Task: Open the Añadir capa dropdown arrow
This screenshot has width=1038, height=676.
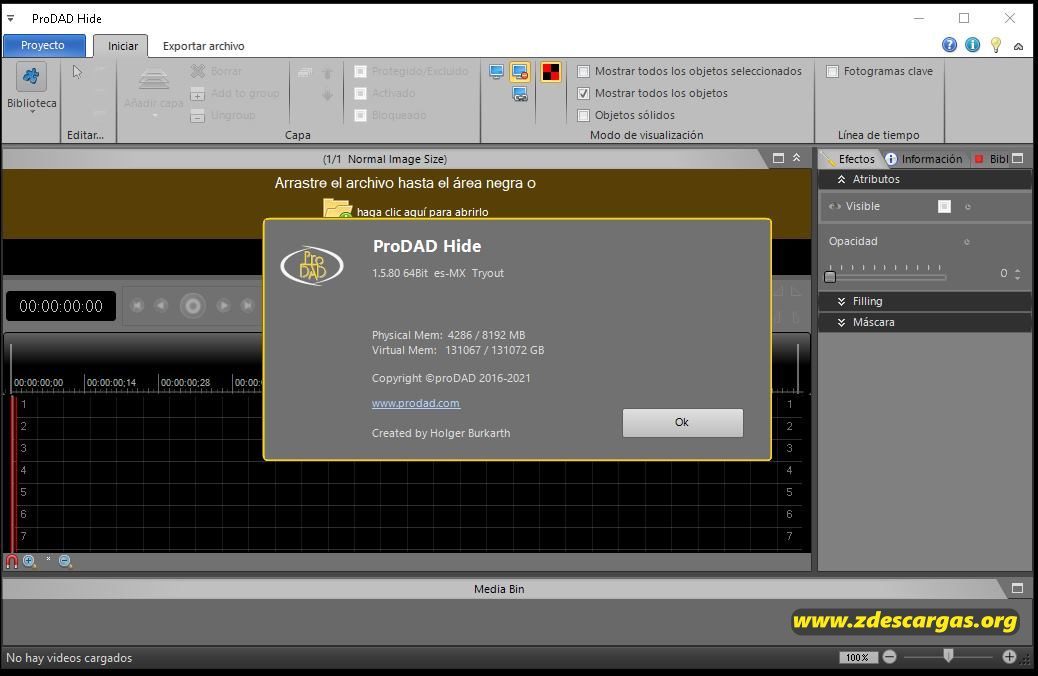Action: [154, 116]
